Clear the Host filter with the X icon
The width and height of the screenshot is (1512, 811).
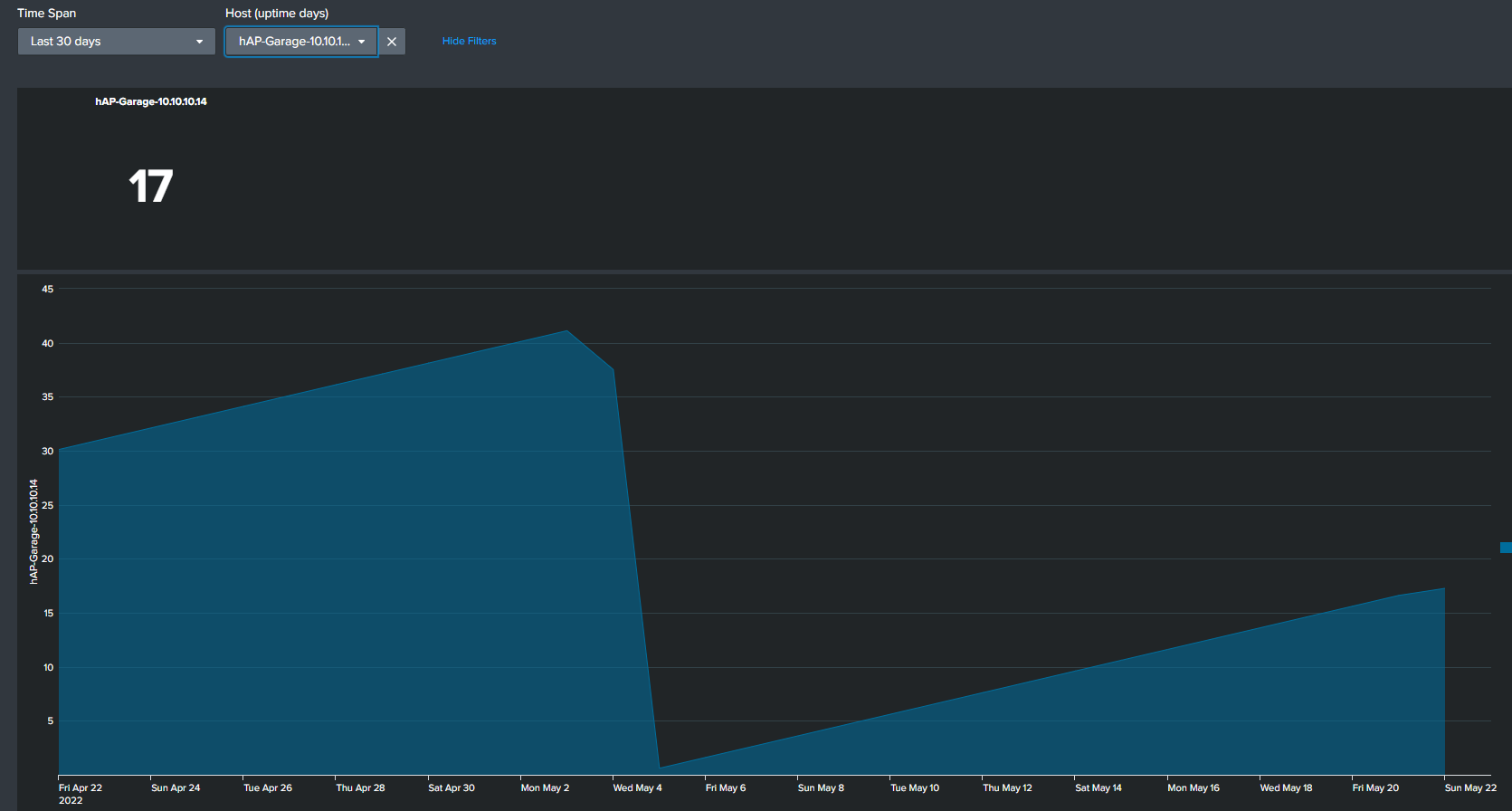(392, 42)
